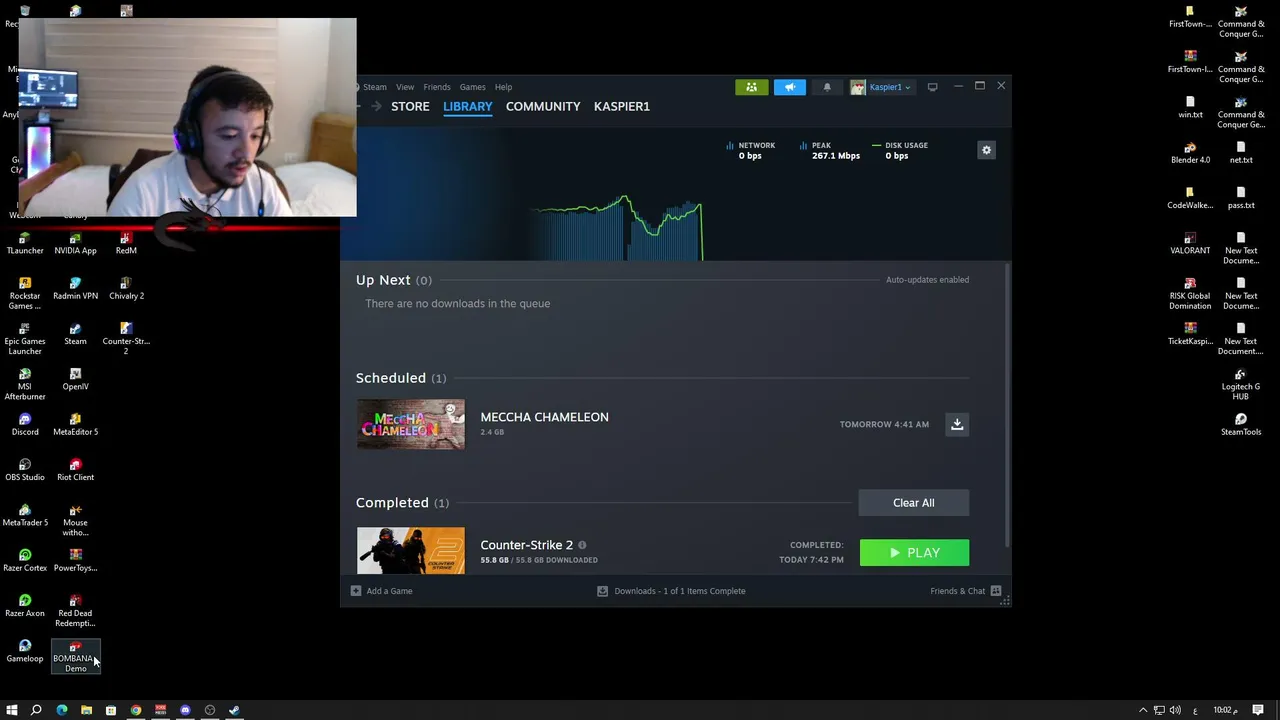Click info icon beside Counter-Strike 2
The width and height of the screenshot is (1280, 720).
click(582, 545)
